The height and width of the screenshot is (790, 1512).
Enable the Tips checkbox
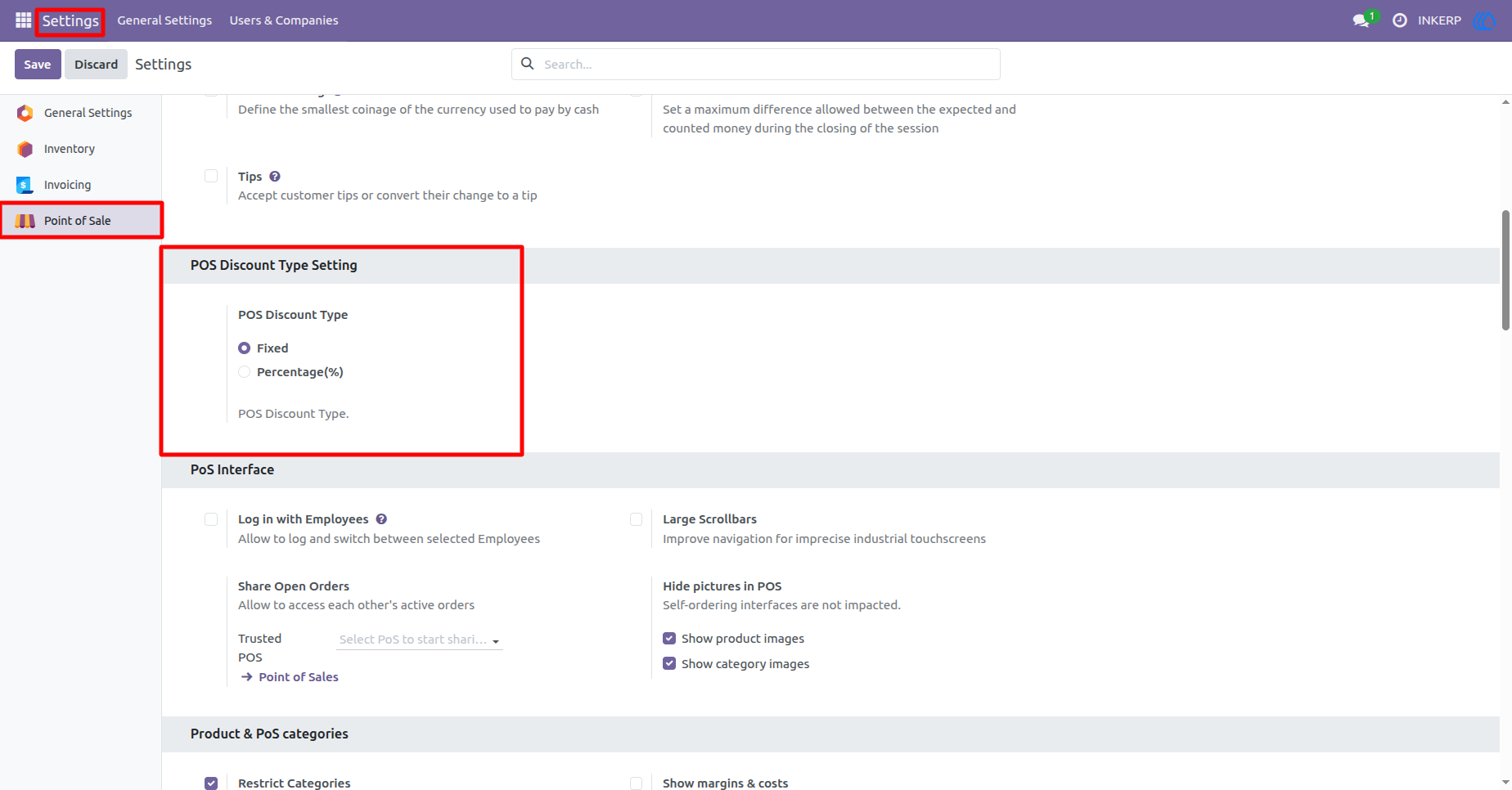(211, 176)
